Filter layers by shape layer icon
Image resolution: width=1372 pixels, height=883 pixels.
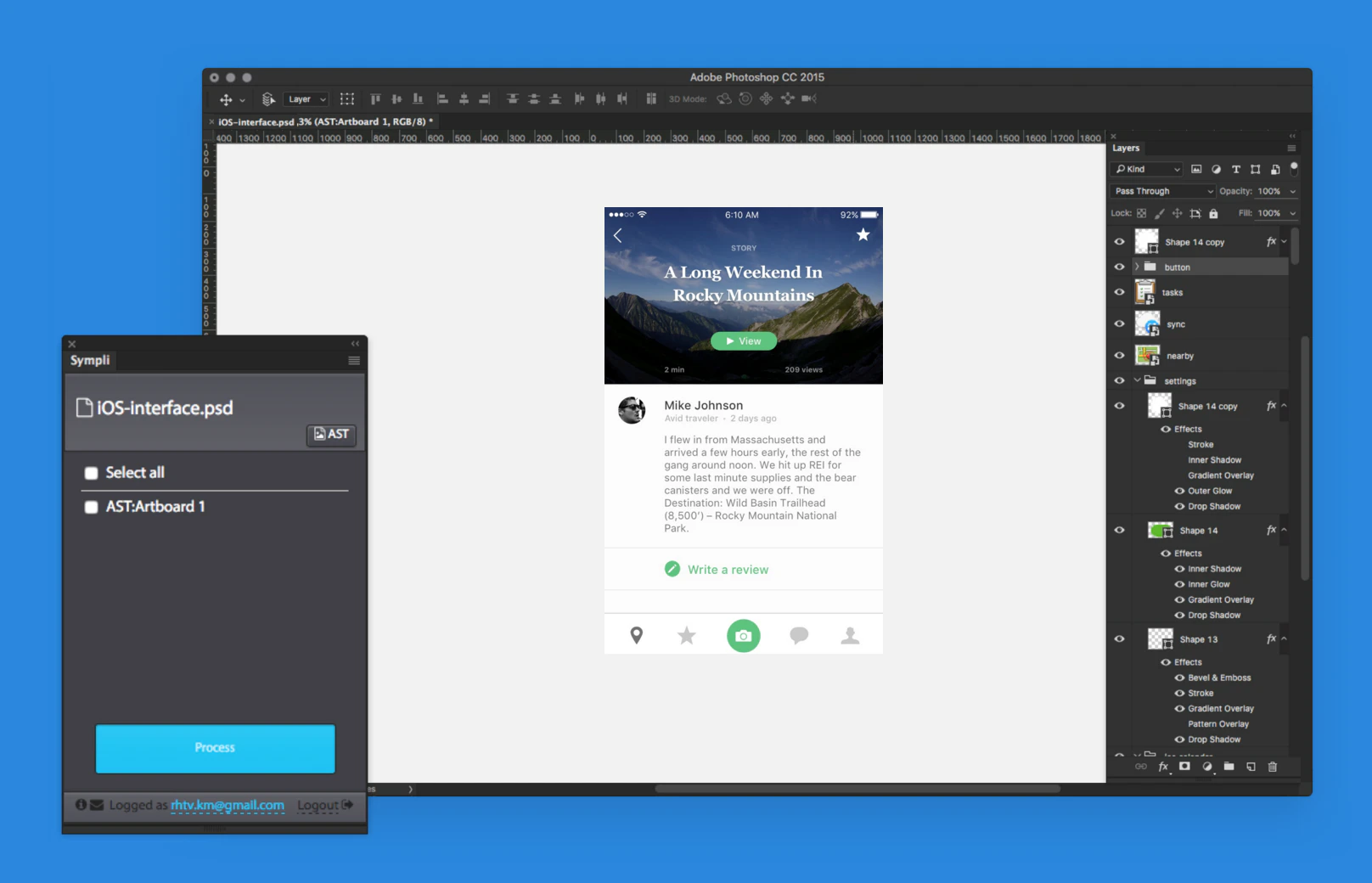click(1256, 169)
